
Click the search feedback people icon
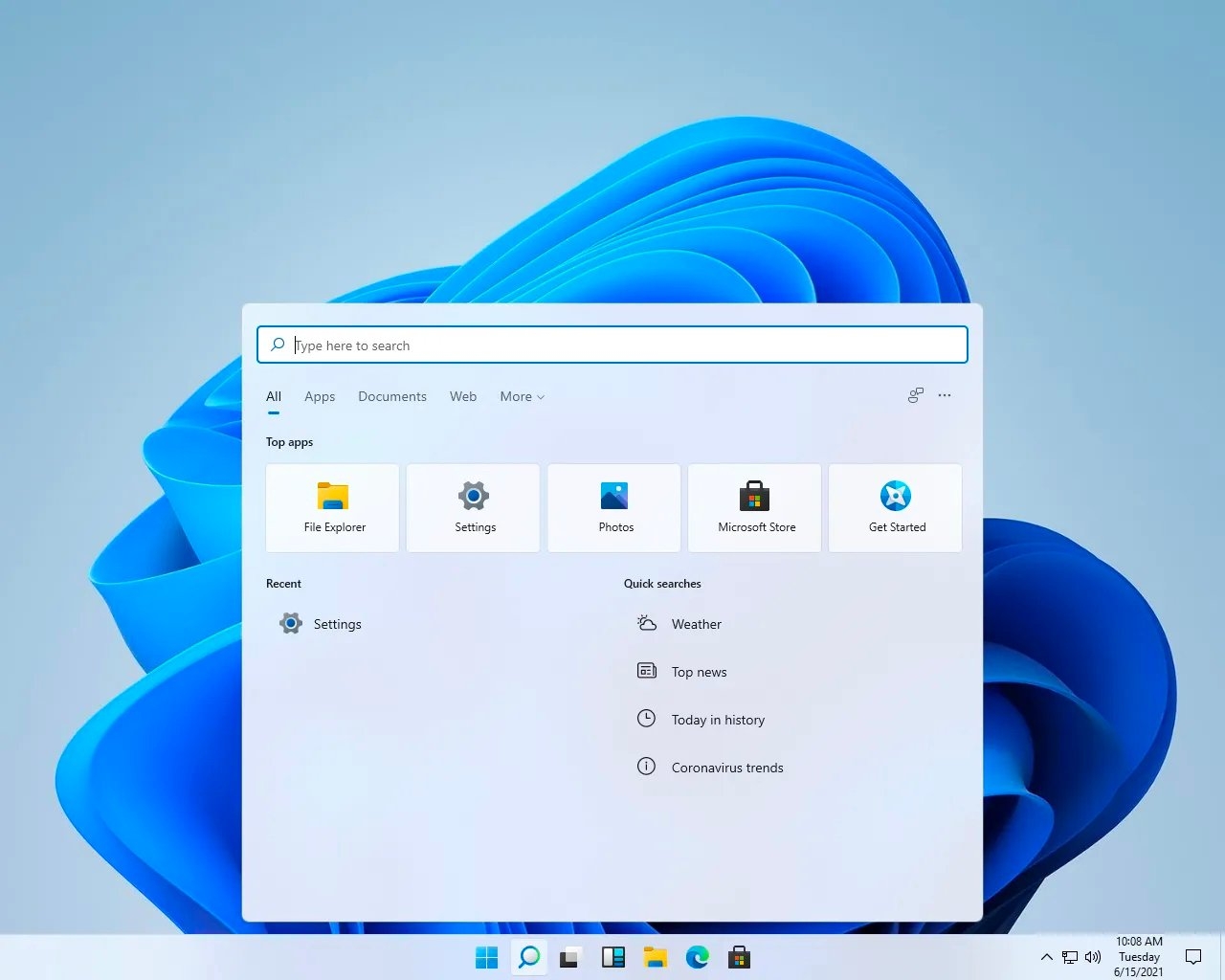tap(916, 395)
